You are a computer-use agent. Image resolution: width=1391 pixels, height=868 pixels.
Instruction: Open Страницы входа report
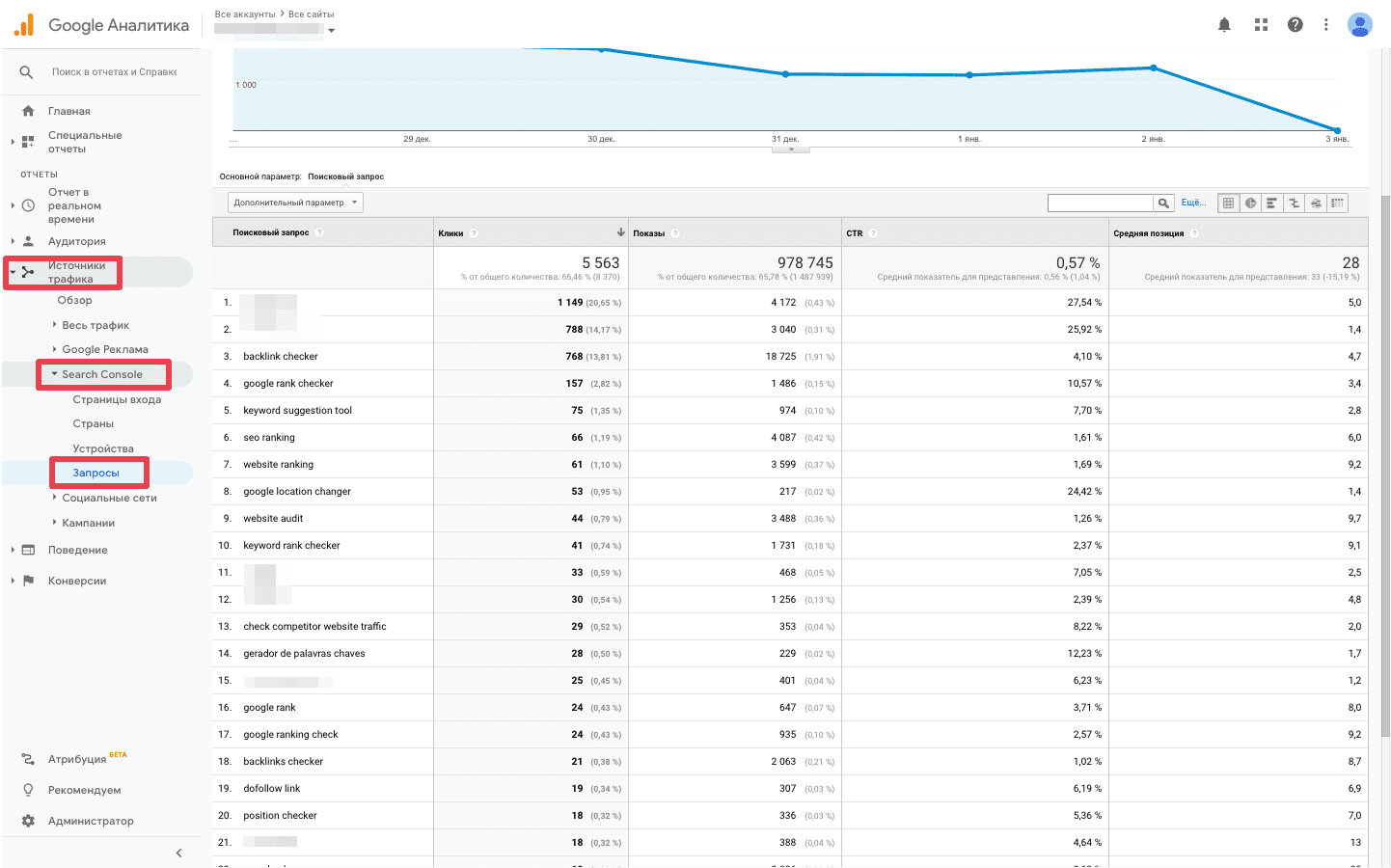(117, 399)
